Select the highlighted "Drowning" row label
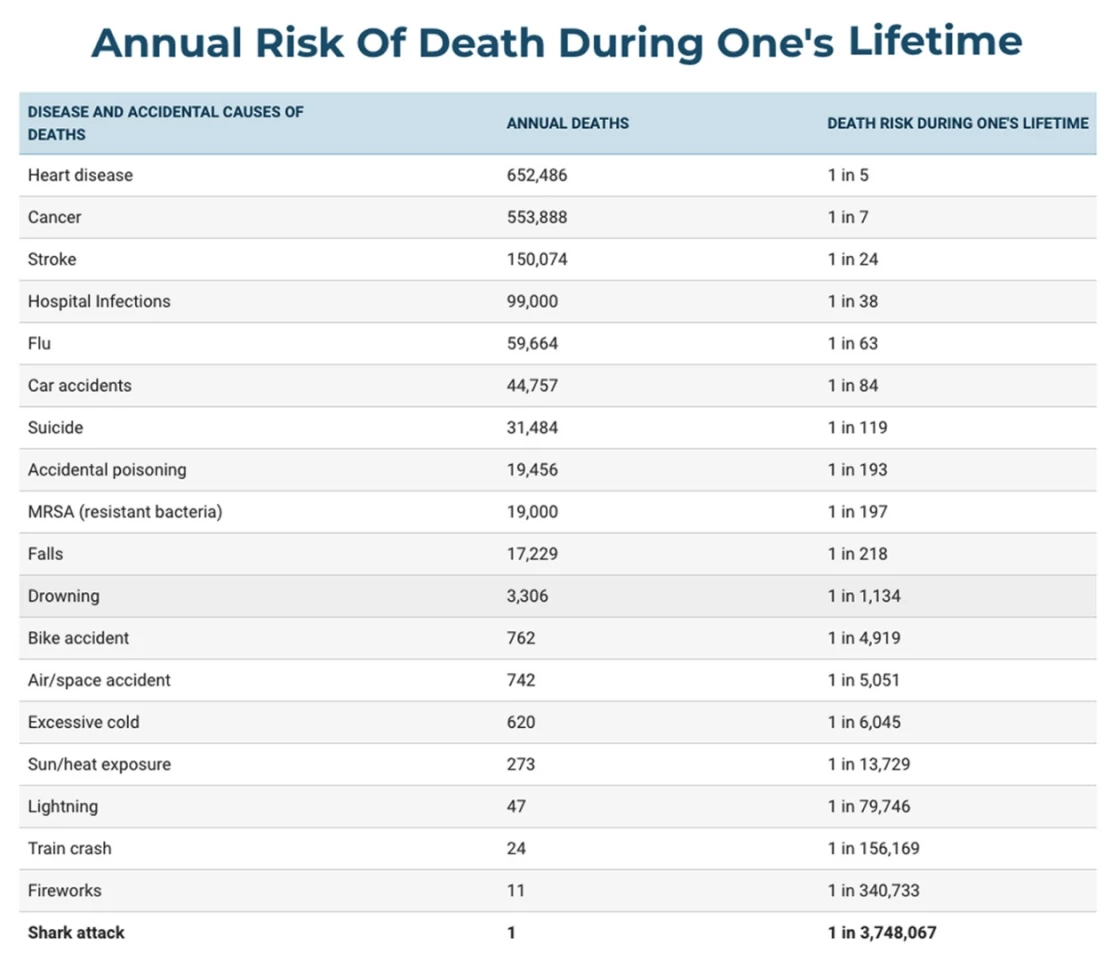Image resolution: width=1112 pixels, height=960 pixels. 63,595
